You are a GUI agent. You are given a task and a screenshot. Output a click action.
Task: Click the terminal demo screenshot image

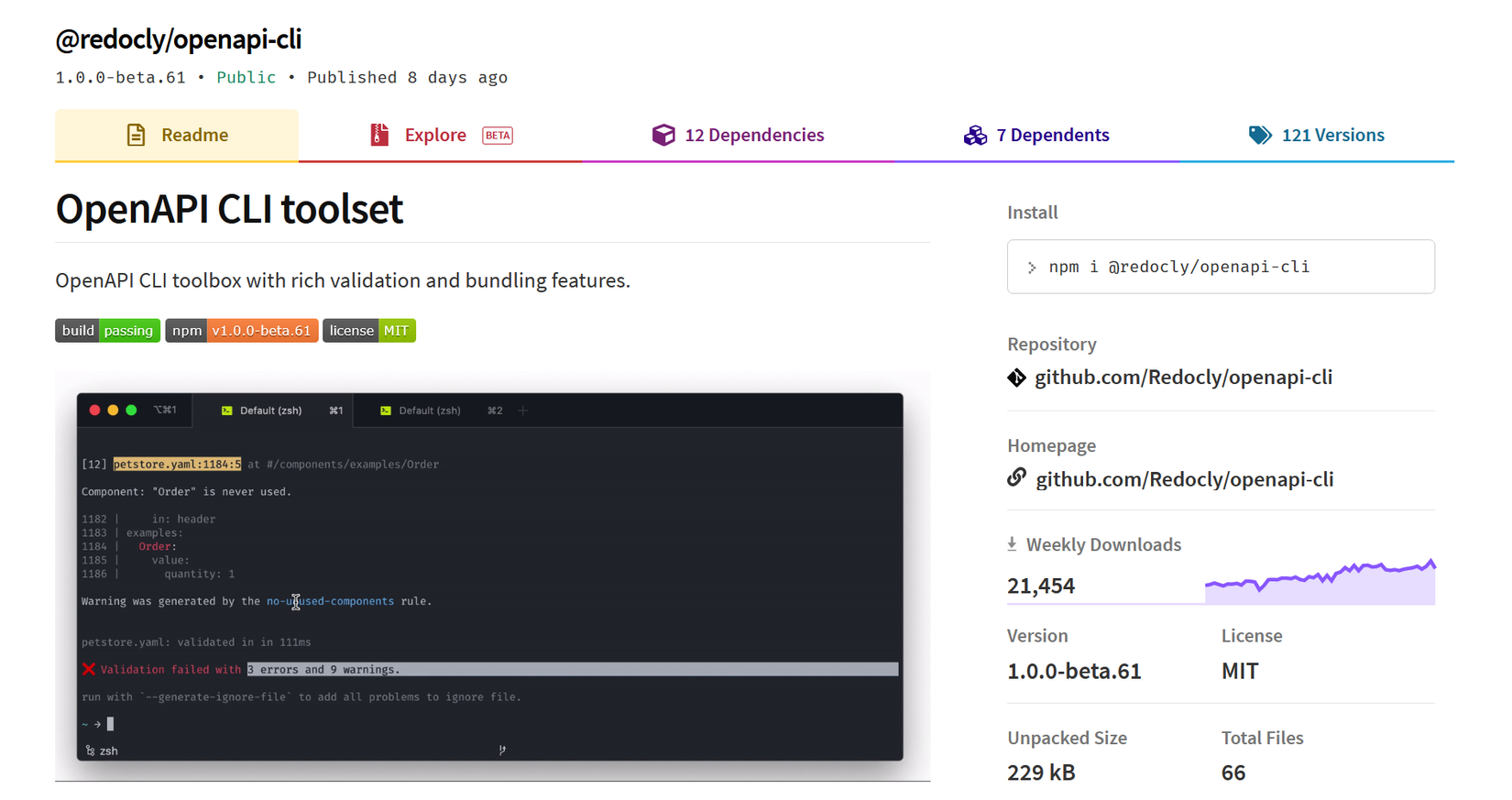[x=493, y=575]
